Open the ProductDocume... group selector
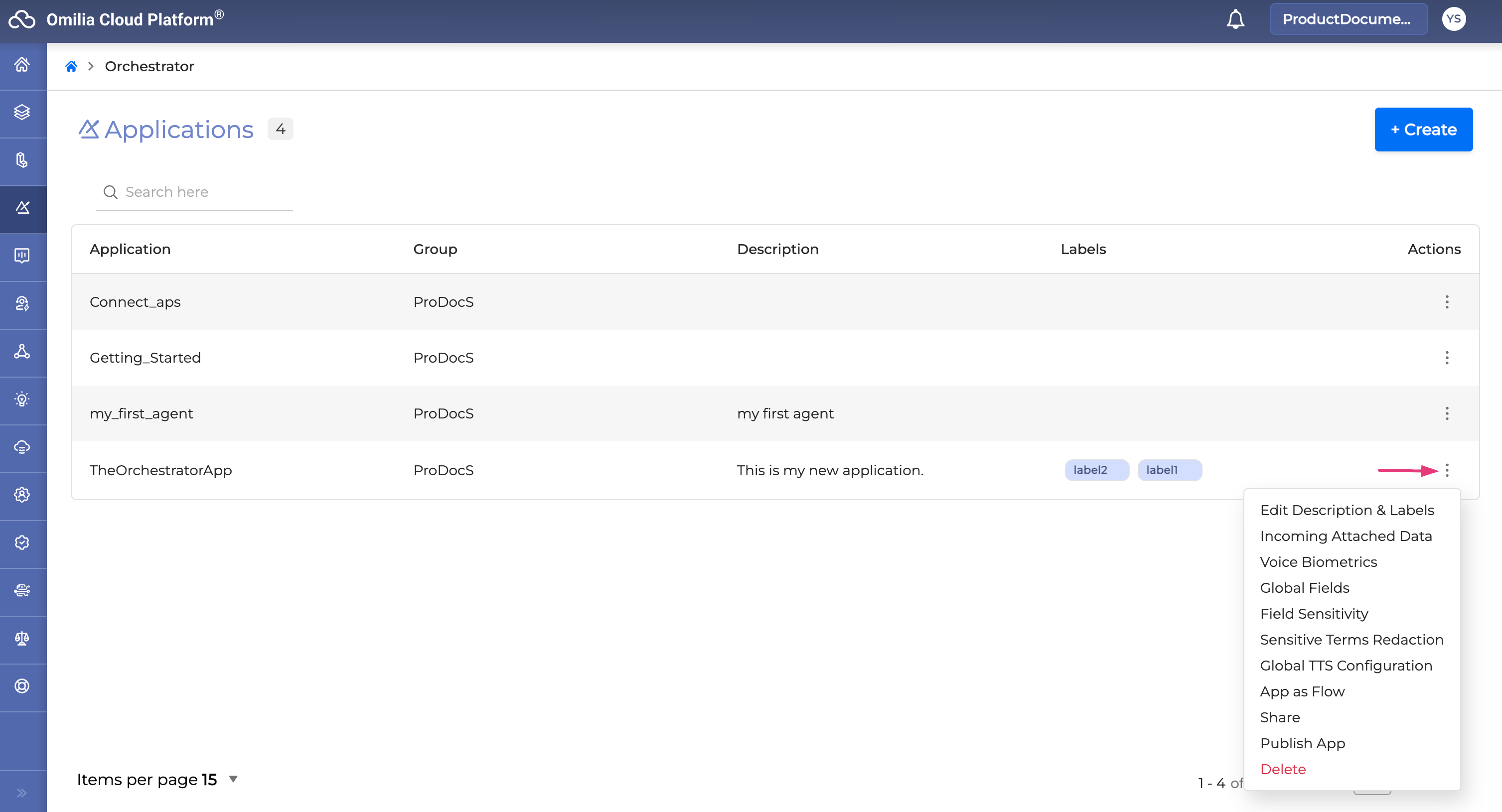This screenshot has height=812, width=1502. click(1348, 19)
